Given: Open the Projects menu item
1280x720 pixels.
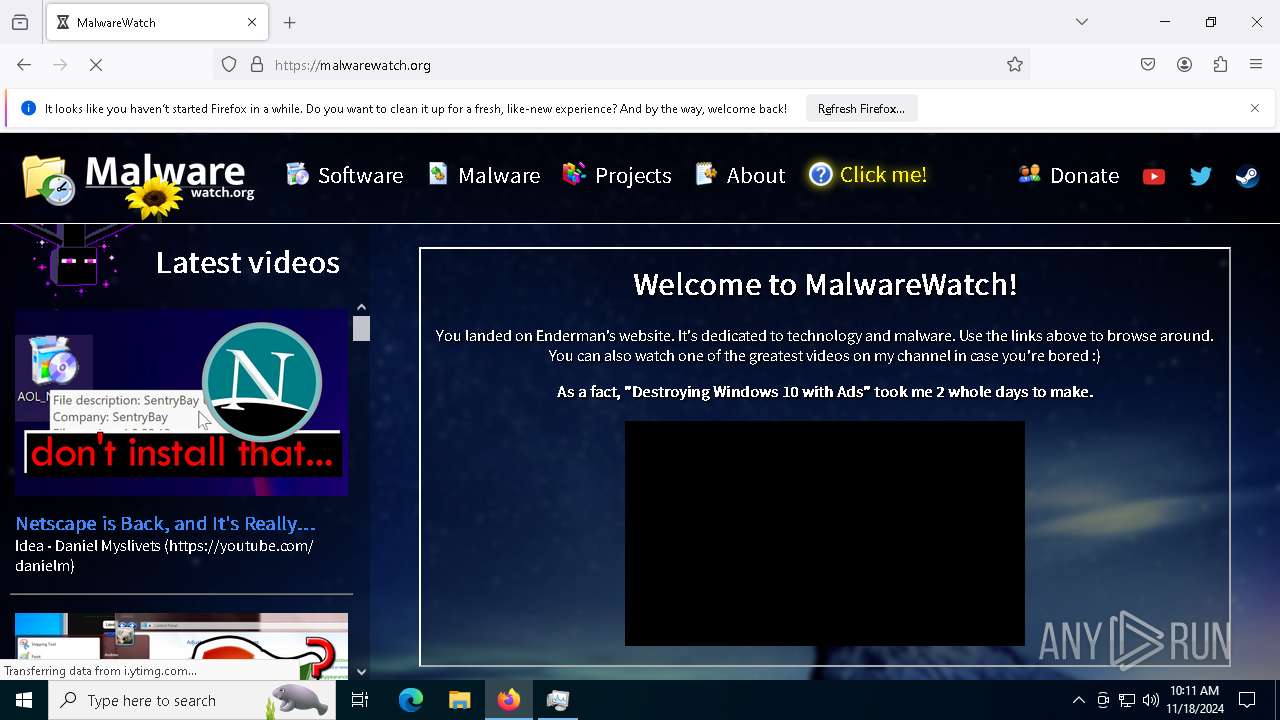Looking at the screenshot, I should 617,175.
